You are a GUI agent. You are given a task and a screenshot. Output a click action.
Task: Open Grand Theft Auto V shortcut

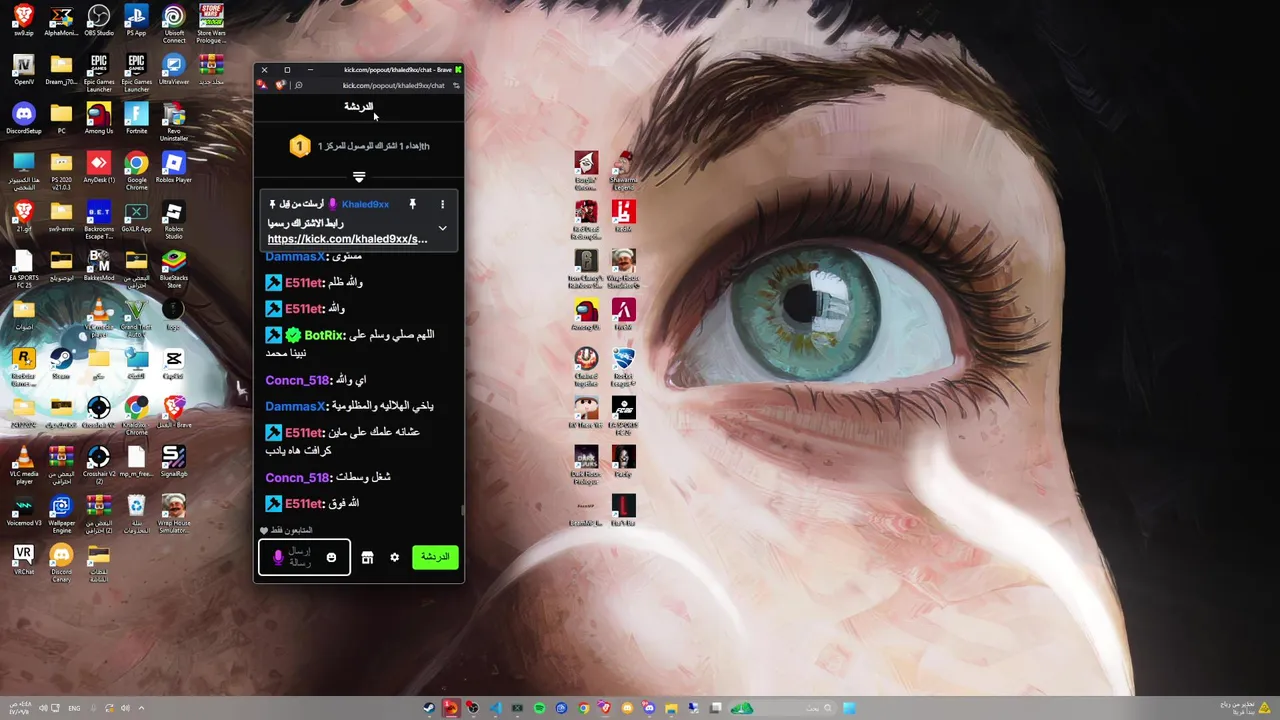click(136, 315)
